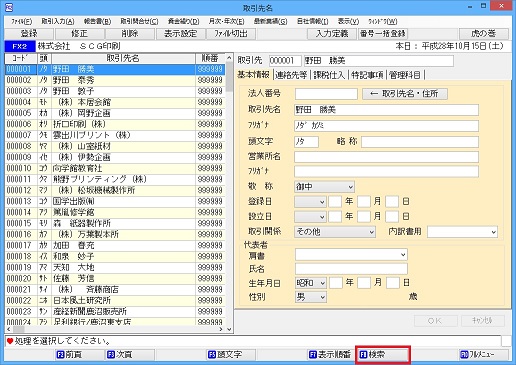Select row 000006 折口印刷(株)

pos(115,124)
